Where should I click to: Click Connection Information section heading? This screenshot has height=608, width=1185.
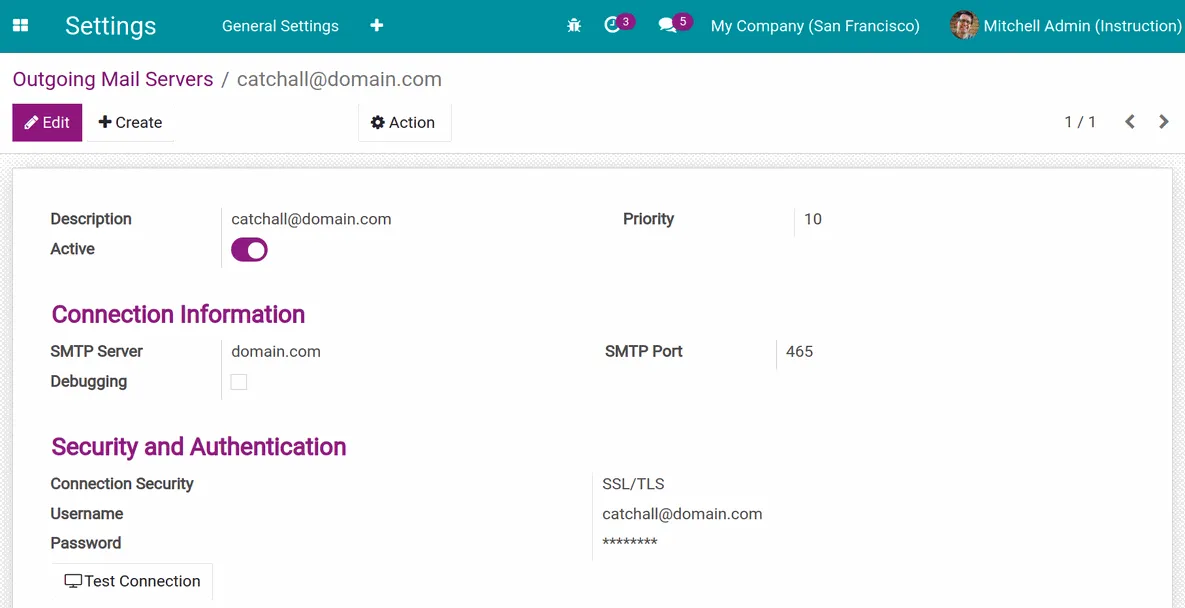[x=178, y=314]
